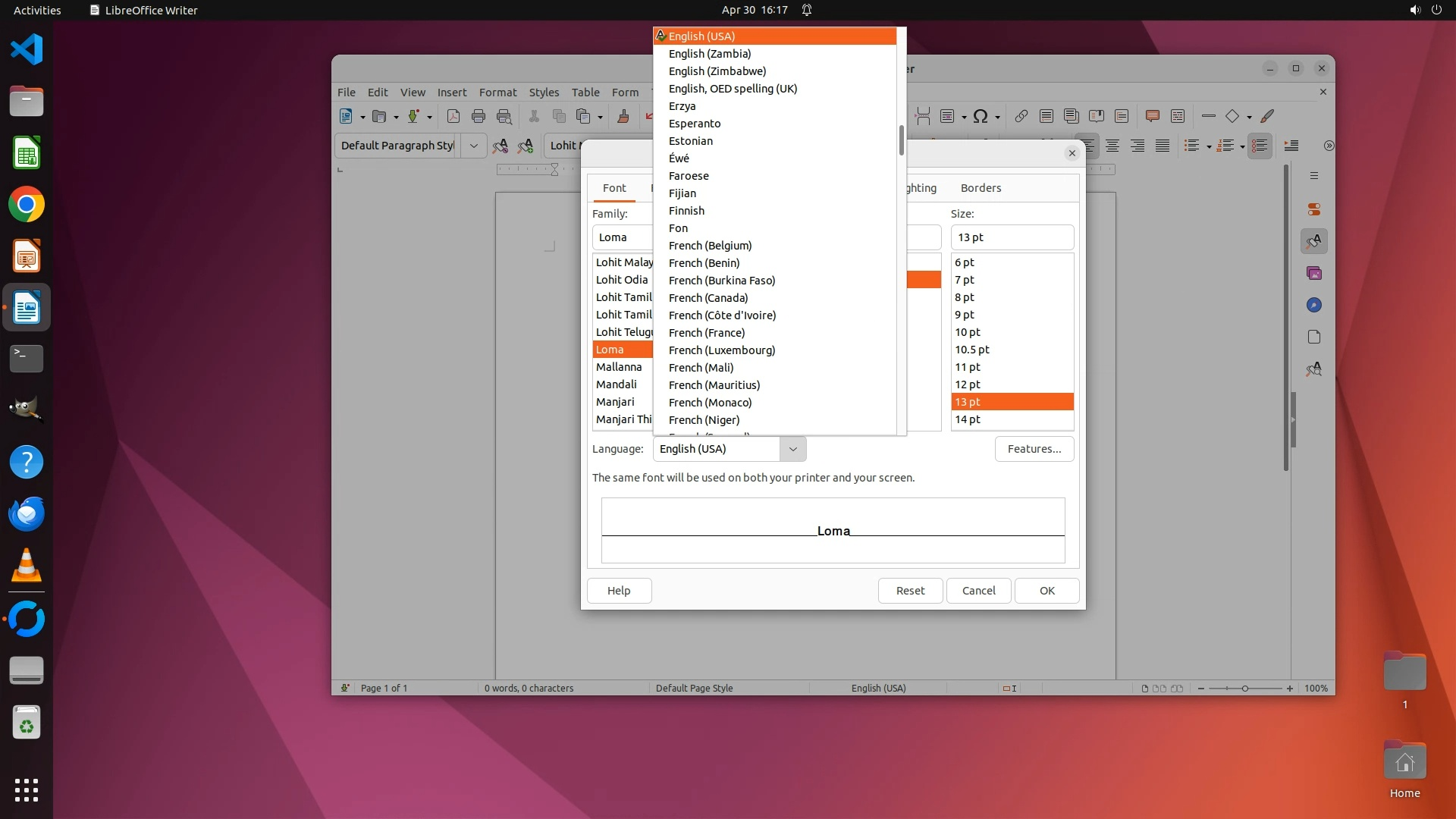
Task: Click Clone Formatting paintbrush icon
Action: [x=623, y=116]
